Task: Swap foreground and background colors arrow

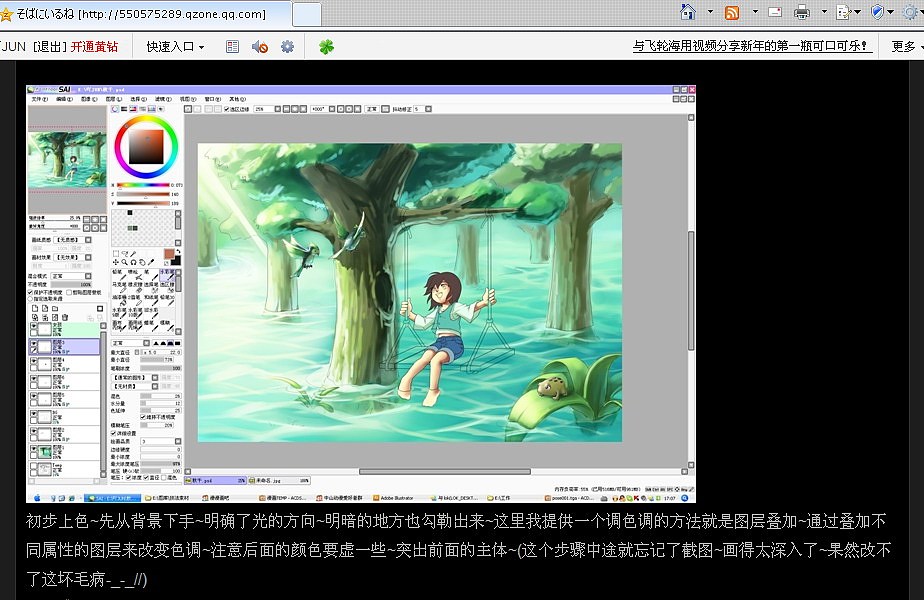Action: [x=178, y=252]
